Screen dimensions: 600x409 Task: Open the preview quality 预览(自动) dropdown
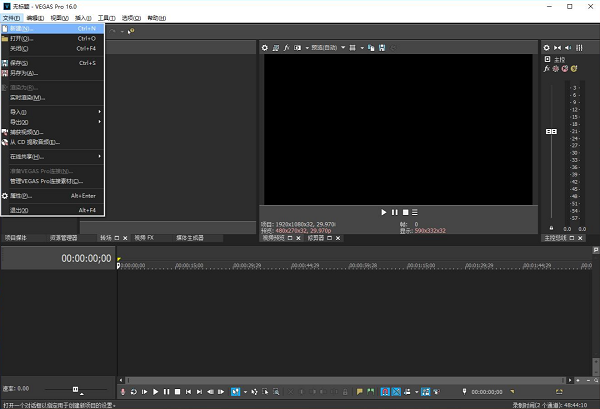pos(322,47)
